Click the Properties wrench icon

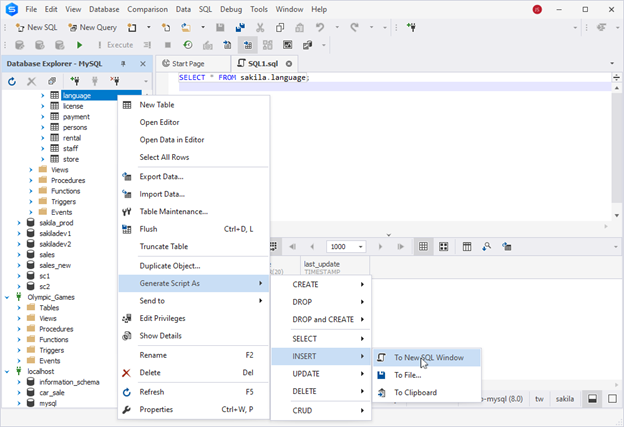tap(127, 409)
